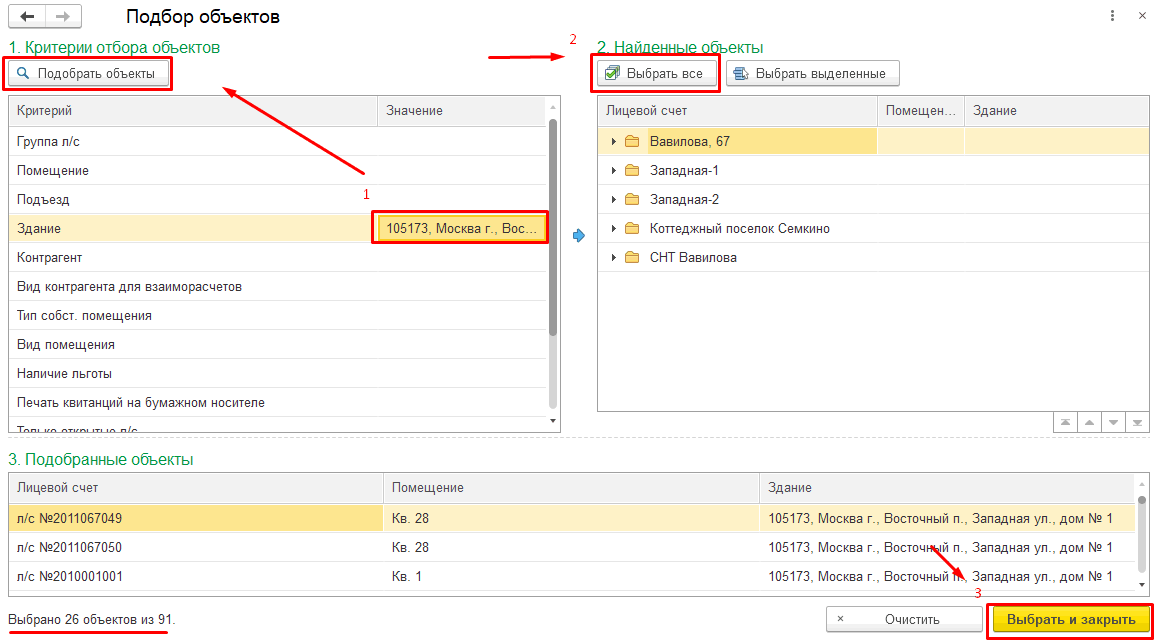1163x642 pixels.
Task: Expand the СНТ Вавилова folder
Action: pyautogui.click(x=614, y=258)
